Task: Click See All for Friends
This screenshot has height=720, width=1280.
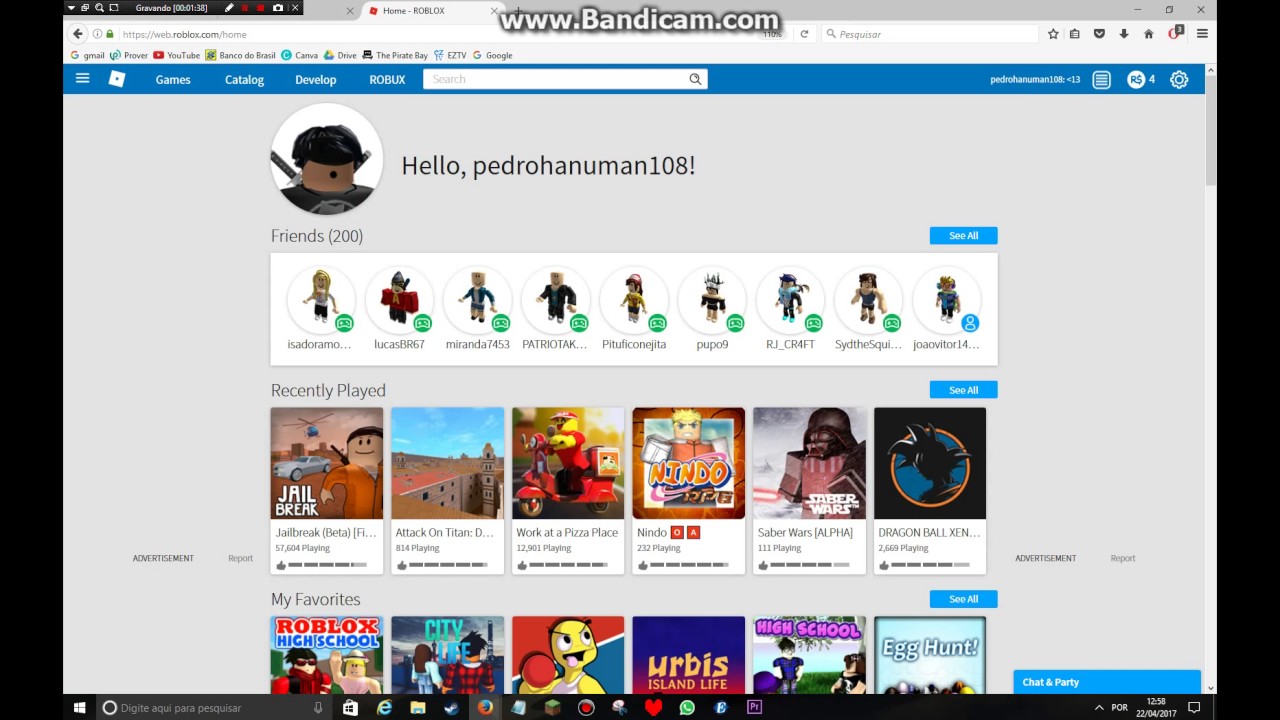Action: coord(963,236)
